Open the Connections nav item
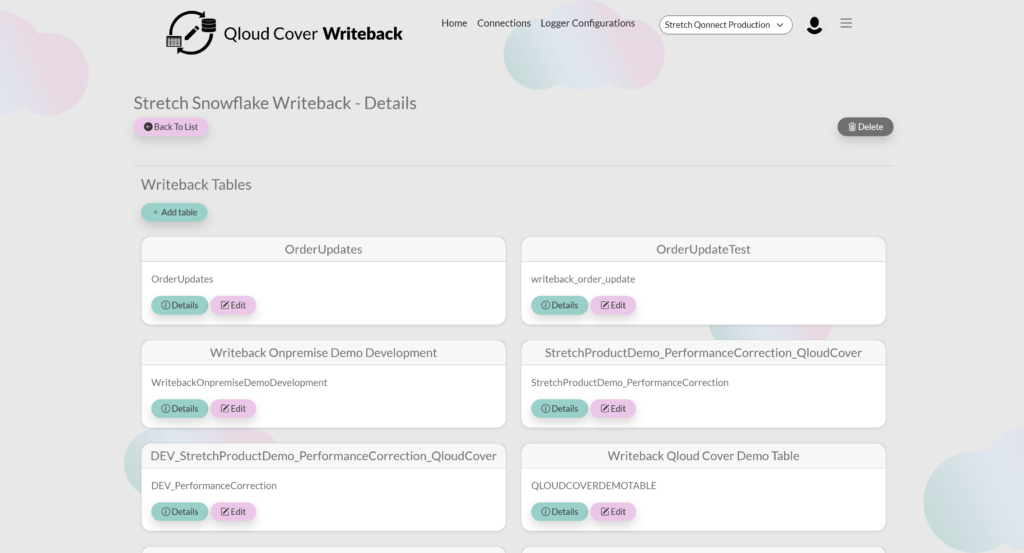 pos(504,23)
